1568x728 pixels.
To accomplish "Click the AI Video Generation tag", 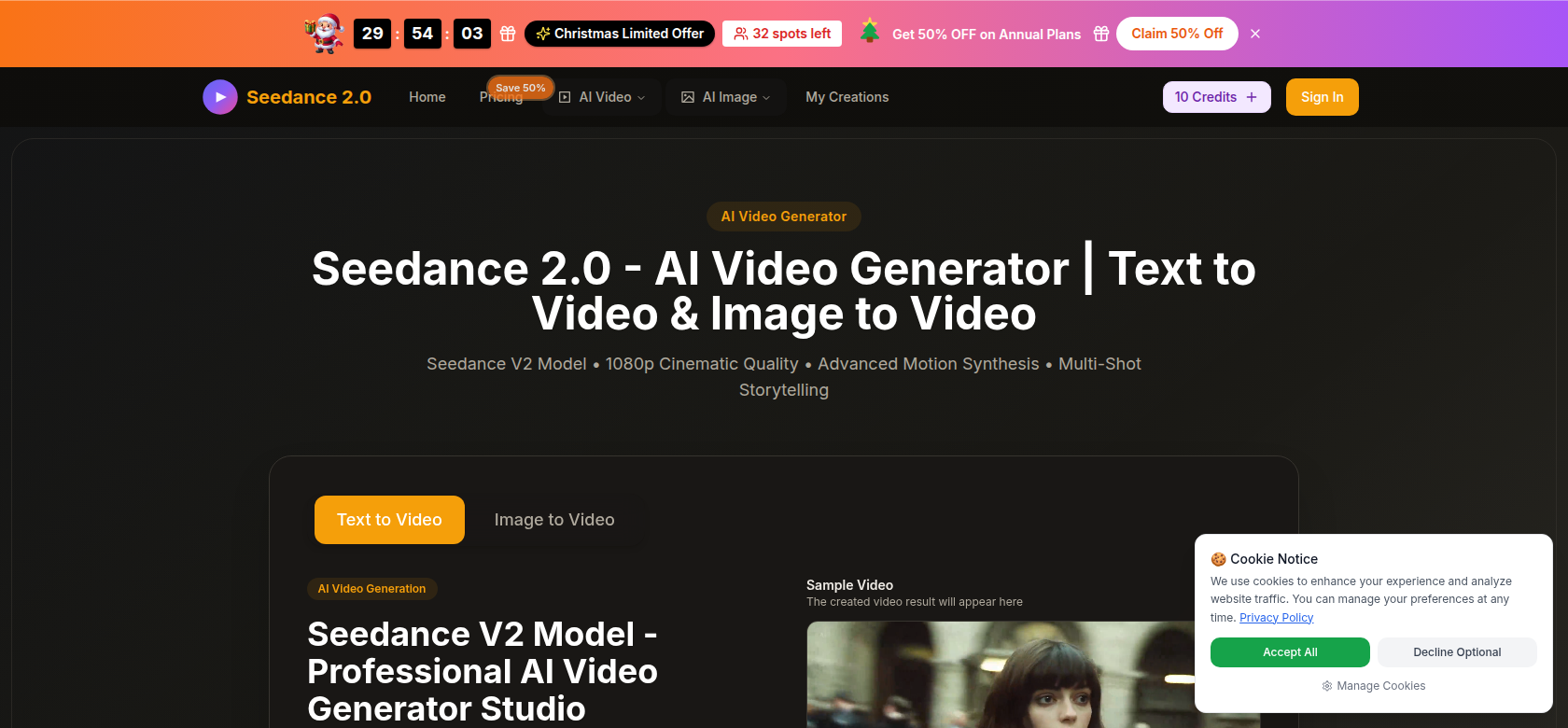I will 371,589.
